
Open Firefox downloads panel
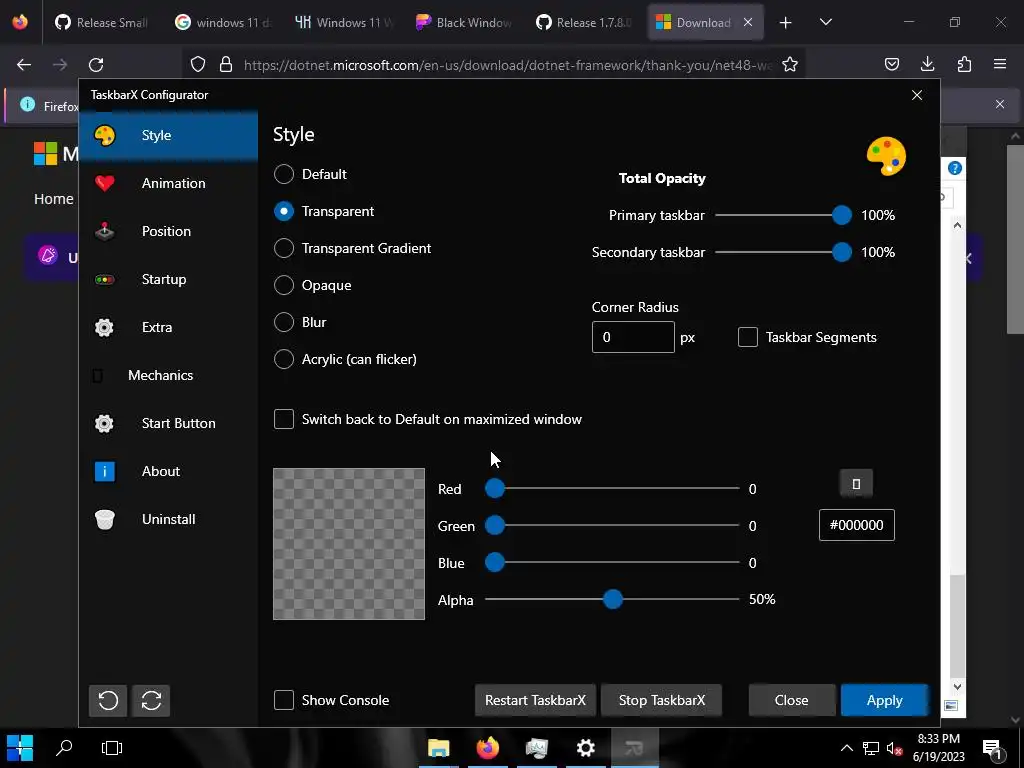pos(927,64)
